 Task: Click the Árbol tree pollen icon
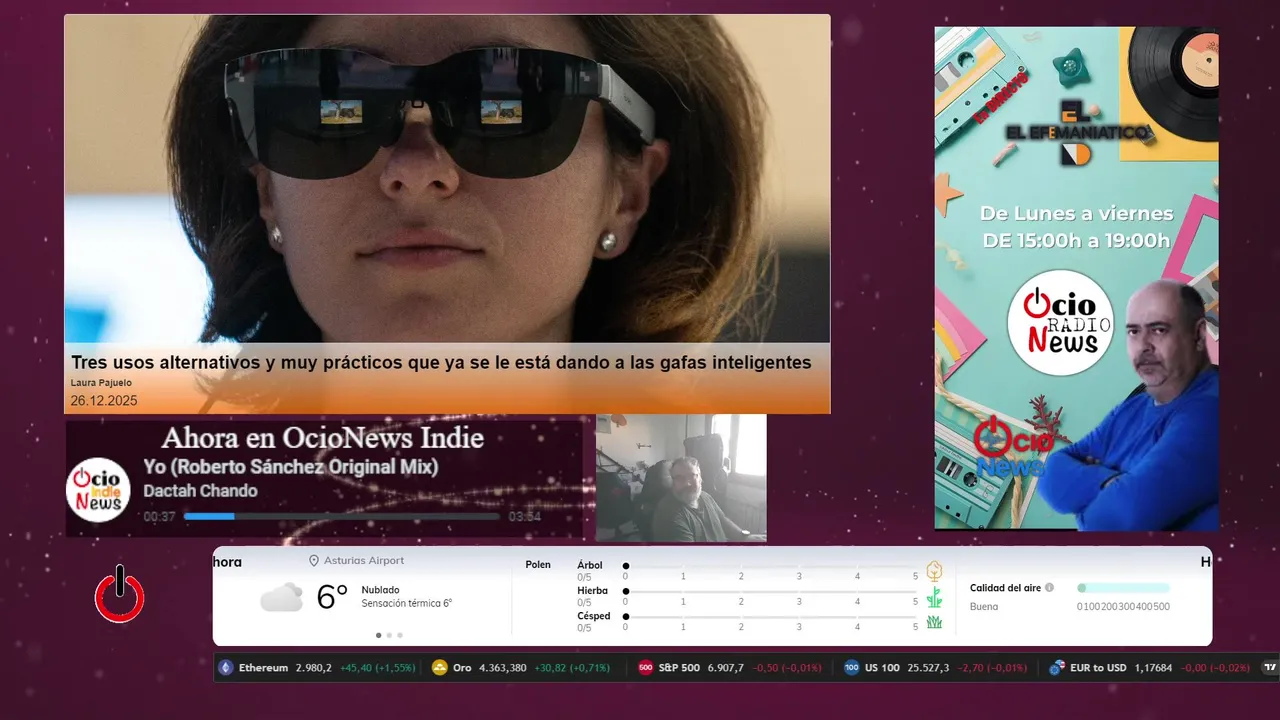(x=934, y=571)
